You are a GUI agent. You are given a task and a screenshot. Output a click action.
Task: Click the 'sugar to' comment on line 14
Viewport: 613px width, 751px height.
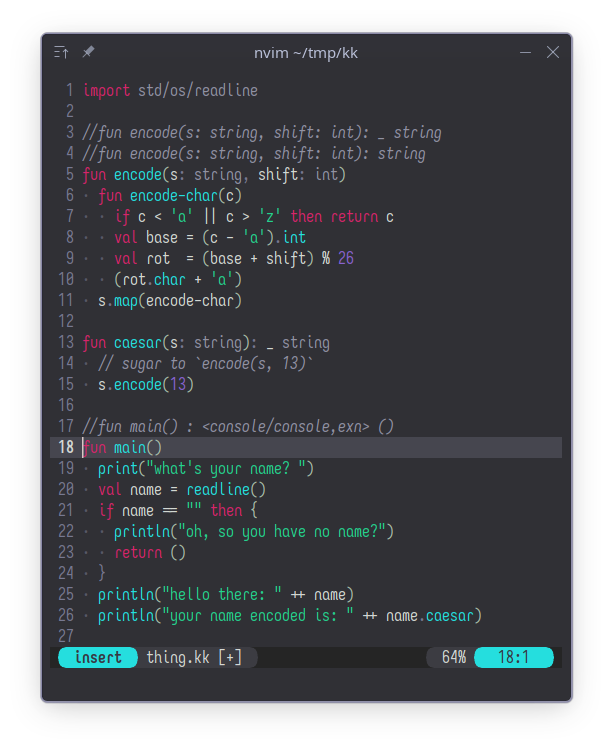coord(205,364)
